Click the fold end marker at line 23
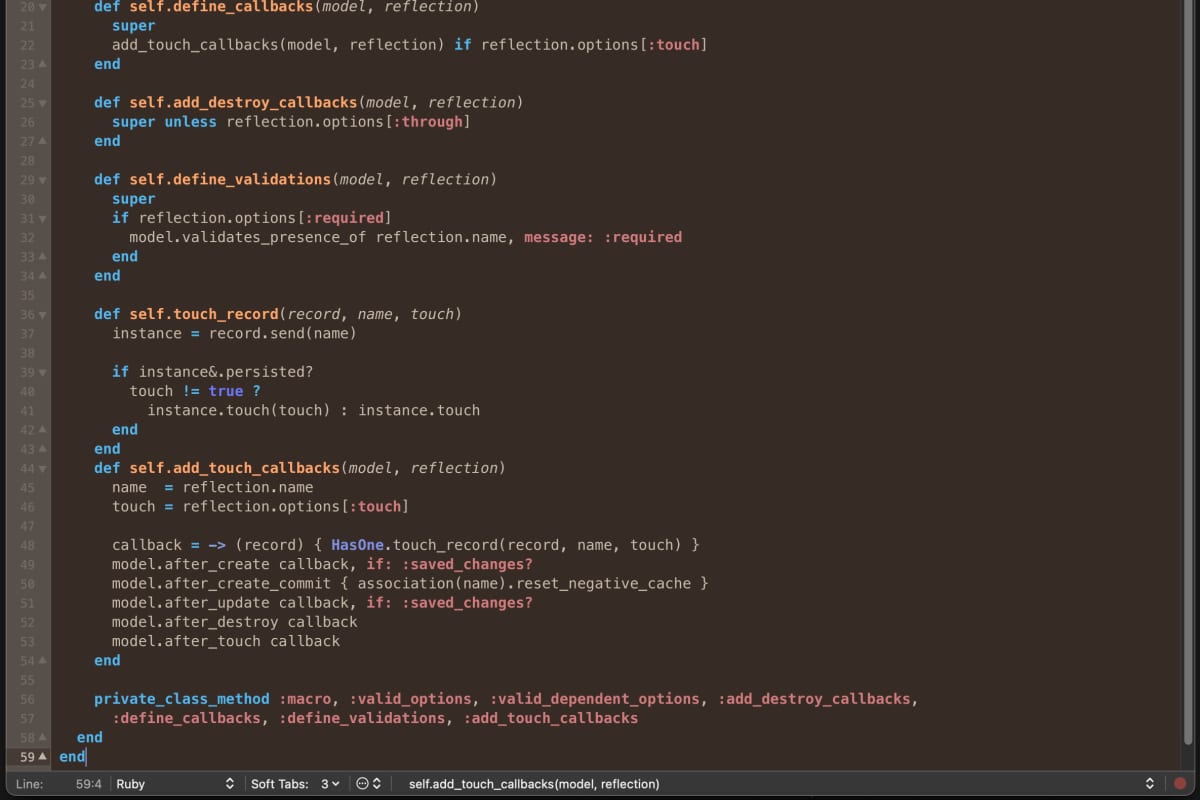Screen dimensions: 1200x800 pyautogui.click(x=42, y=64)
